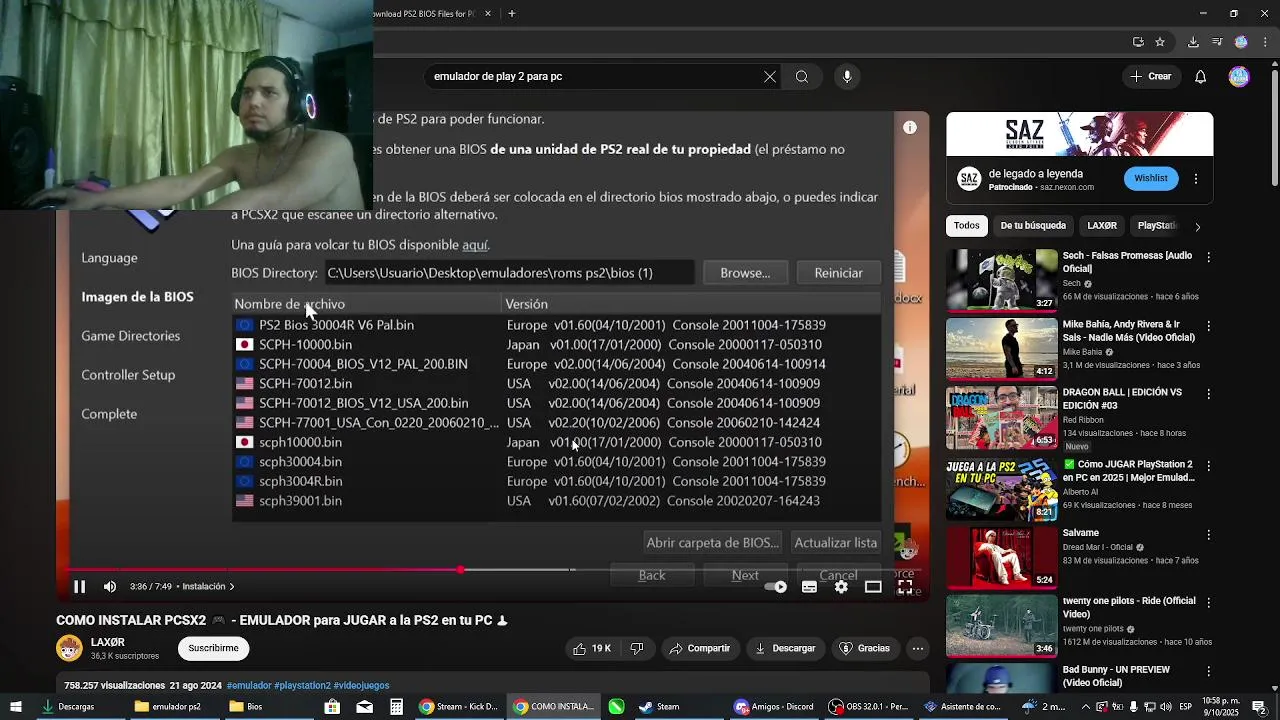The height and width of the screenshot is (720, 1280).
Task: Open Cómo jugar PlayStation 2 video title
Action: click(1129, 471)
